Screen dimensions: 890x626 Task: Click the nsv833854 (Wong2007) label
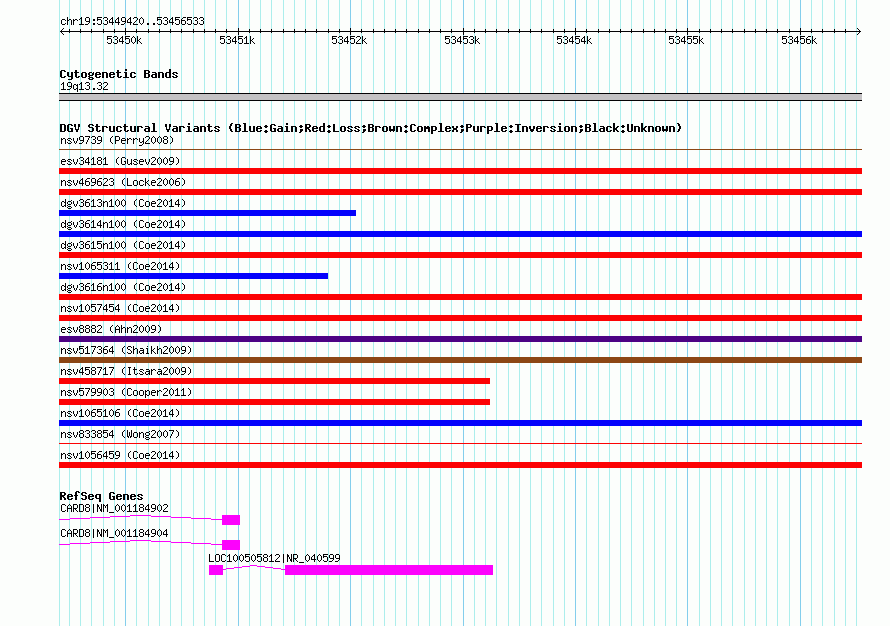coord(120,434)
